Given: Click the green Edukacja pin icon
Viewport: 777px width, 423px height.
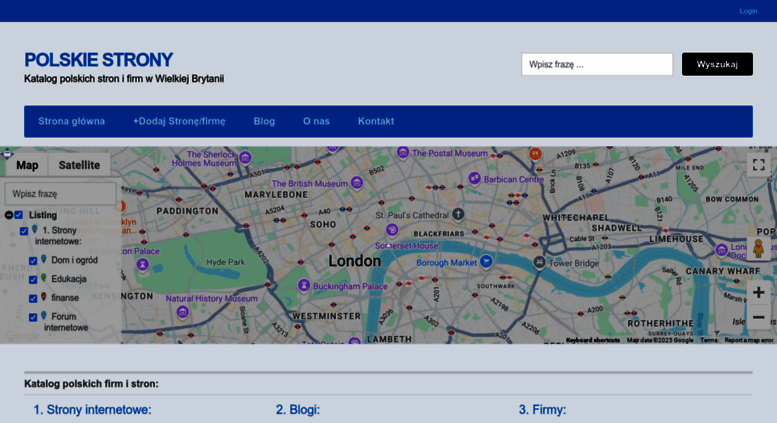Looking at the screenshot, I should tap(44, 278).
